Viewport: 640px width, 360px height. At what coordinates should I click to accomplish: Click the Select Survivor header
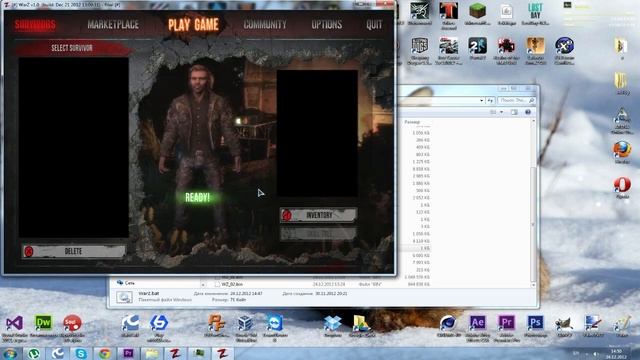72,48
